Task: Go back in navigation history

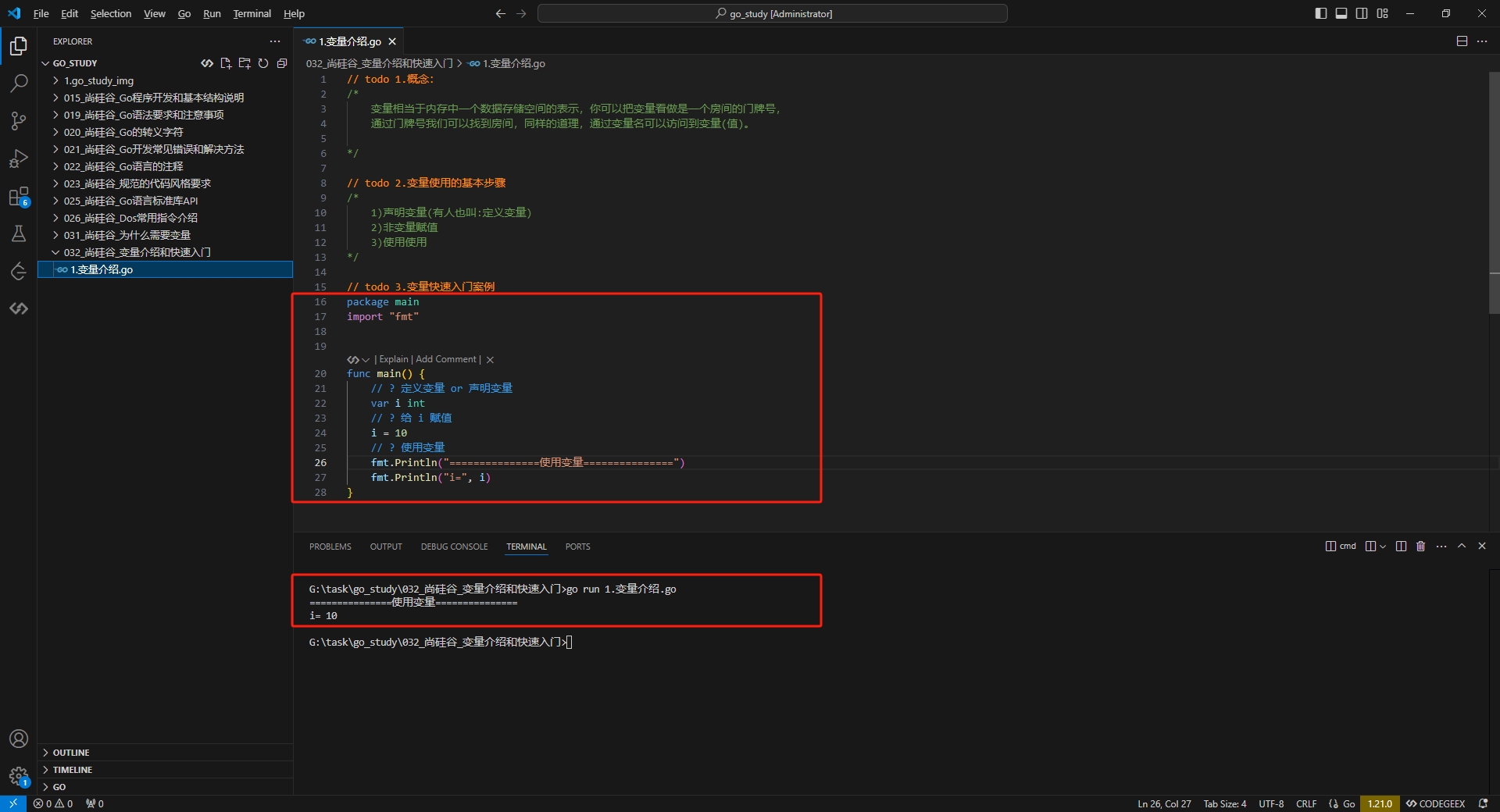Action: point(501,13)
